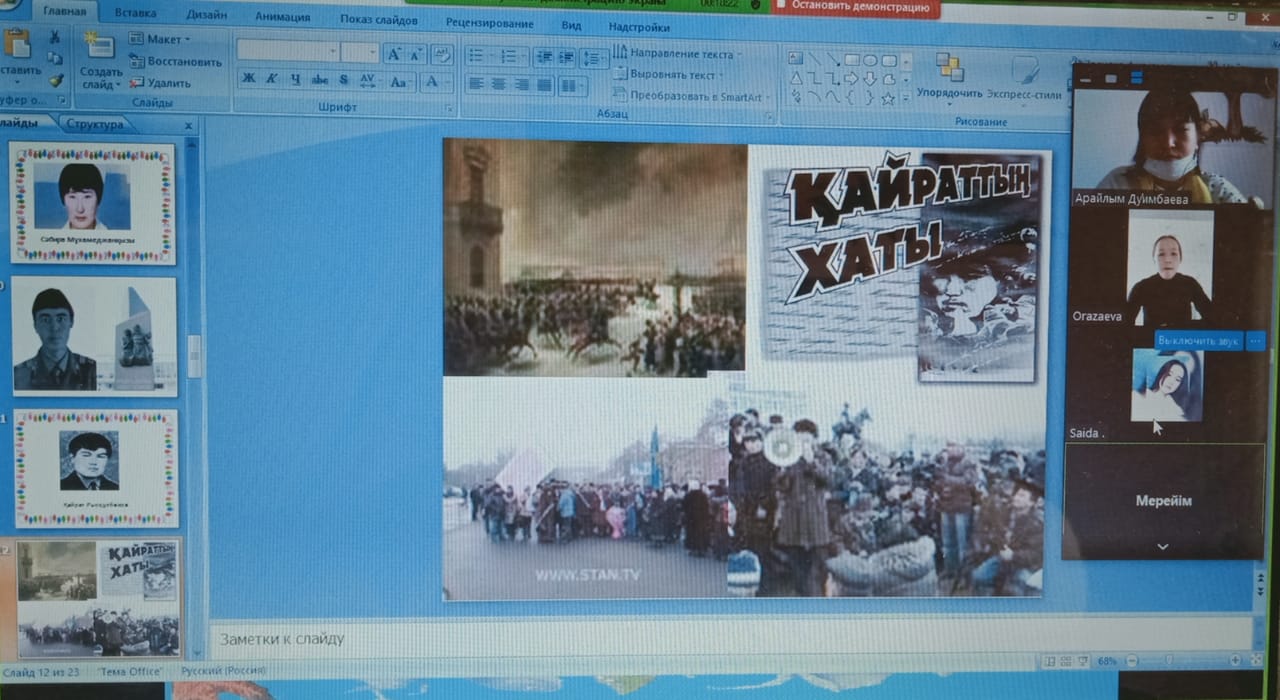
Task: Click the Выключить звук button
Action: point(1199,341)
